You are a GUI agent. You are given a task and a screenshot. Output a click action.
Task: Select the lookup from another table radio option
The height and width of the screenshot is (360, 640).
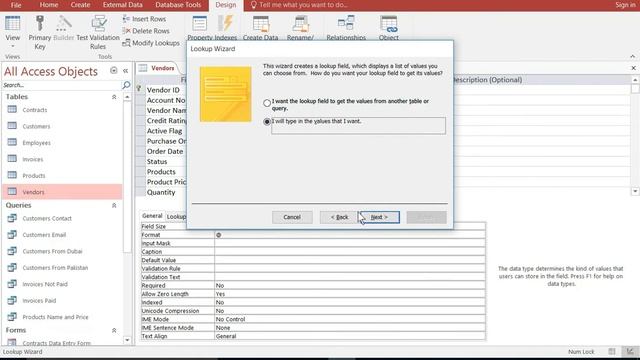(267, 103)
